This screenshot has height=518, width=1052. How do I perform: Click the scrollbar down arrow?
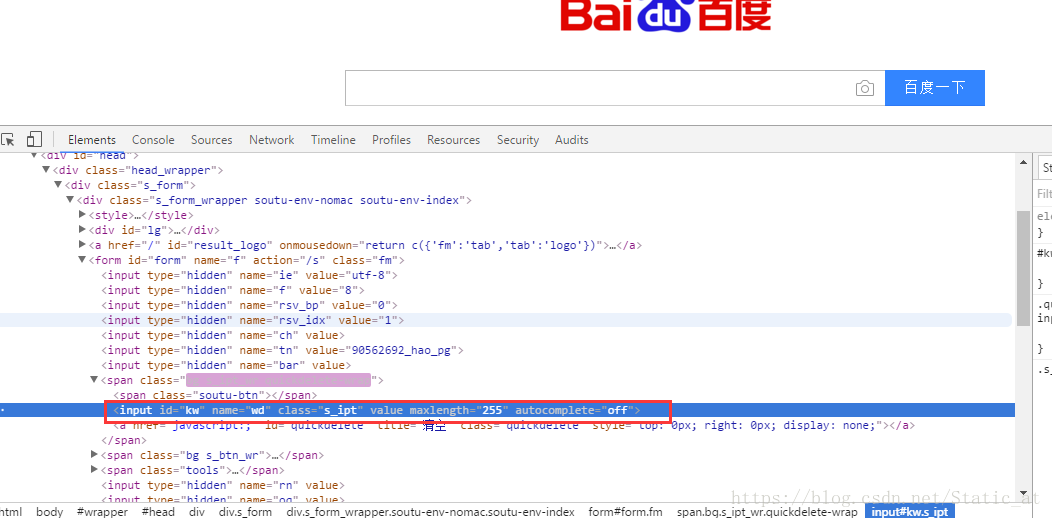coord(1024,493)
